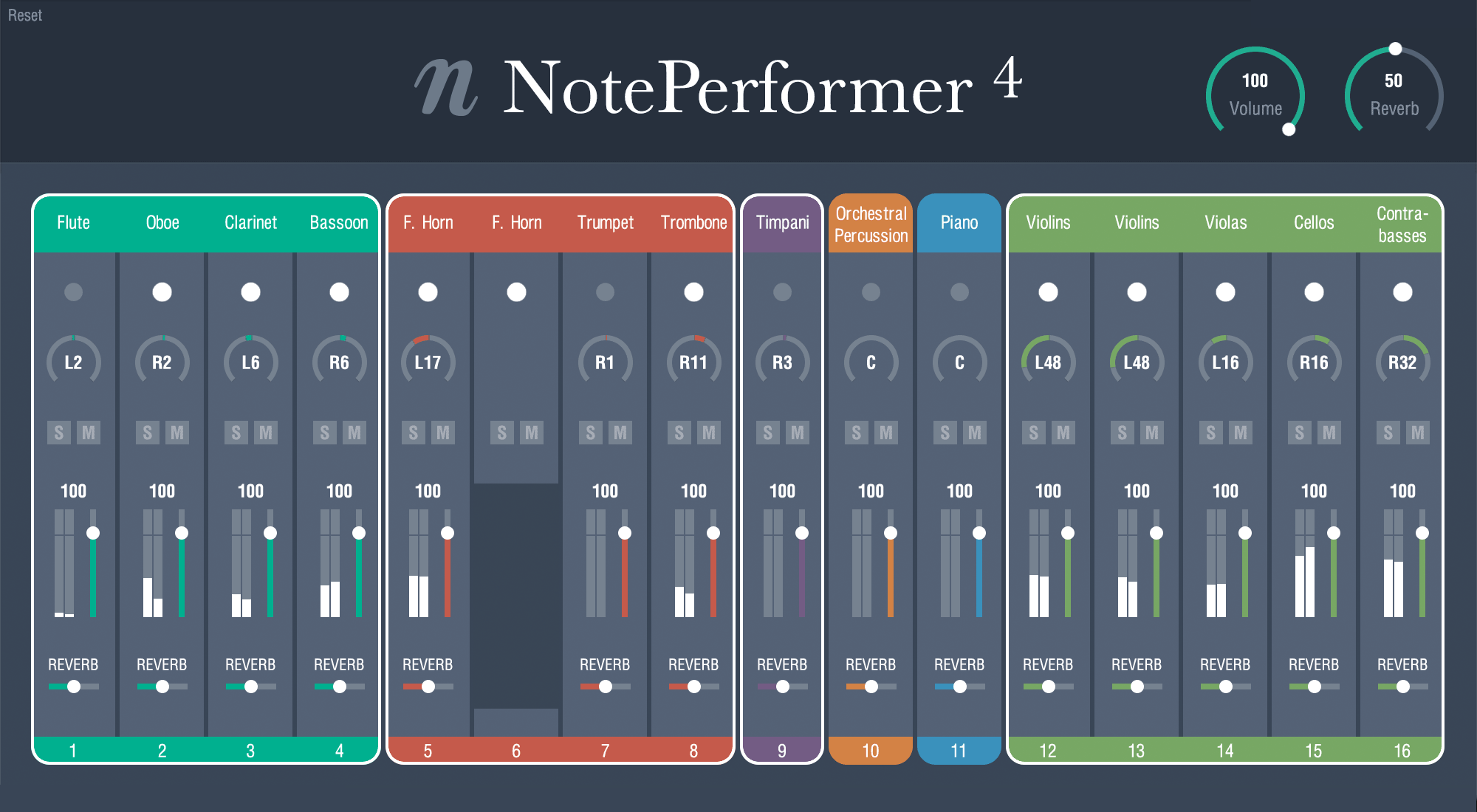
Task: Click the Orchestral Percussion reverb slider handle
Action: pos(871,687)
